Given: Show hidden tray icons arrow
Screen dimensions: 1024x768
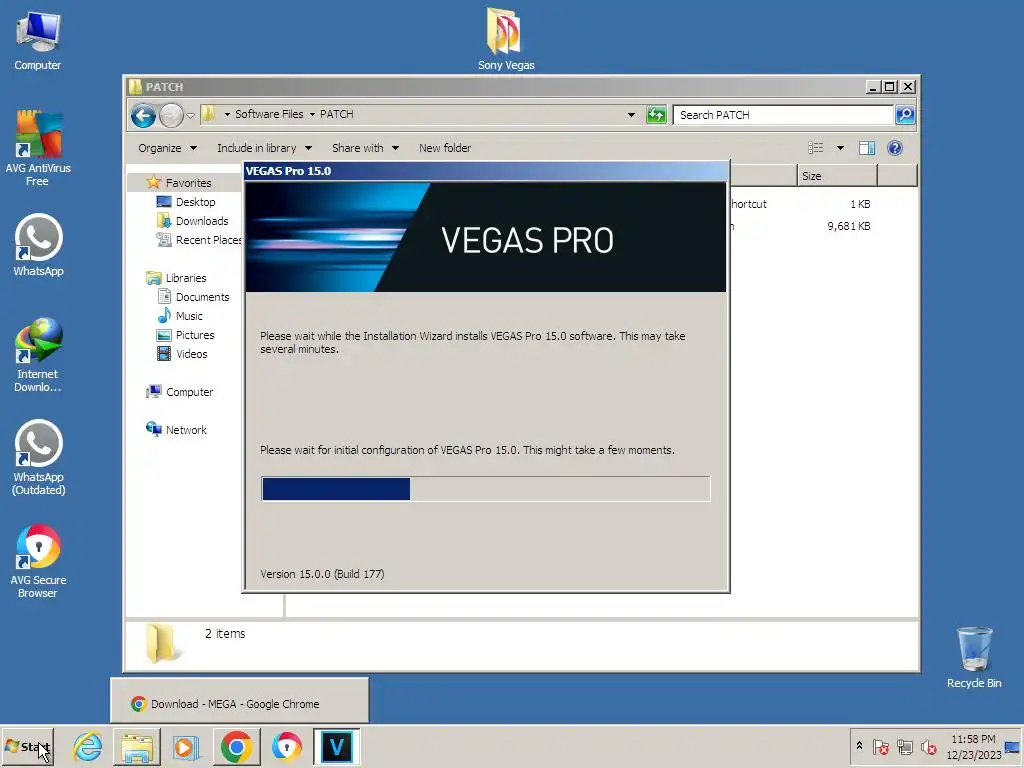Looking at the screenshot, I should pos(859,746).
